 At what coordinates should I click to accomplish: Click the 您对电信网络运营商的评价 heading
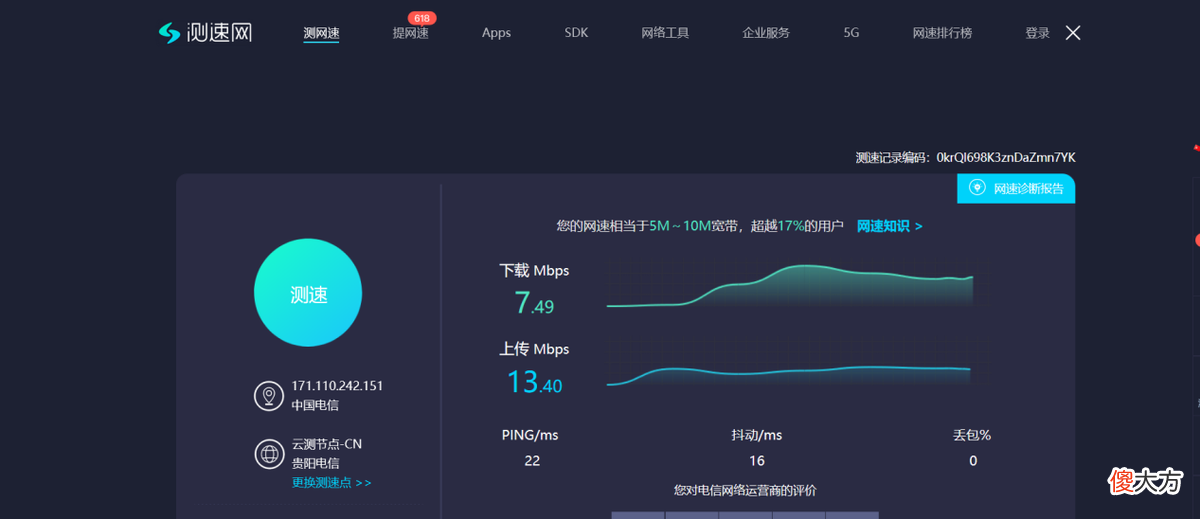[745, 490]
